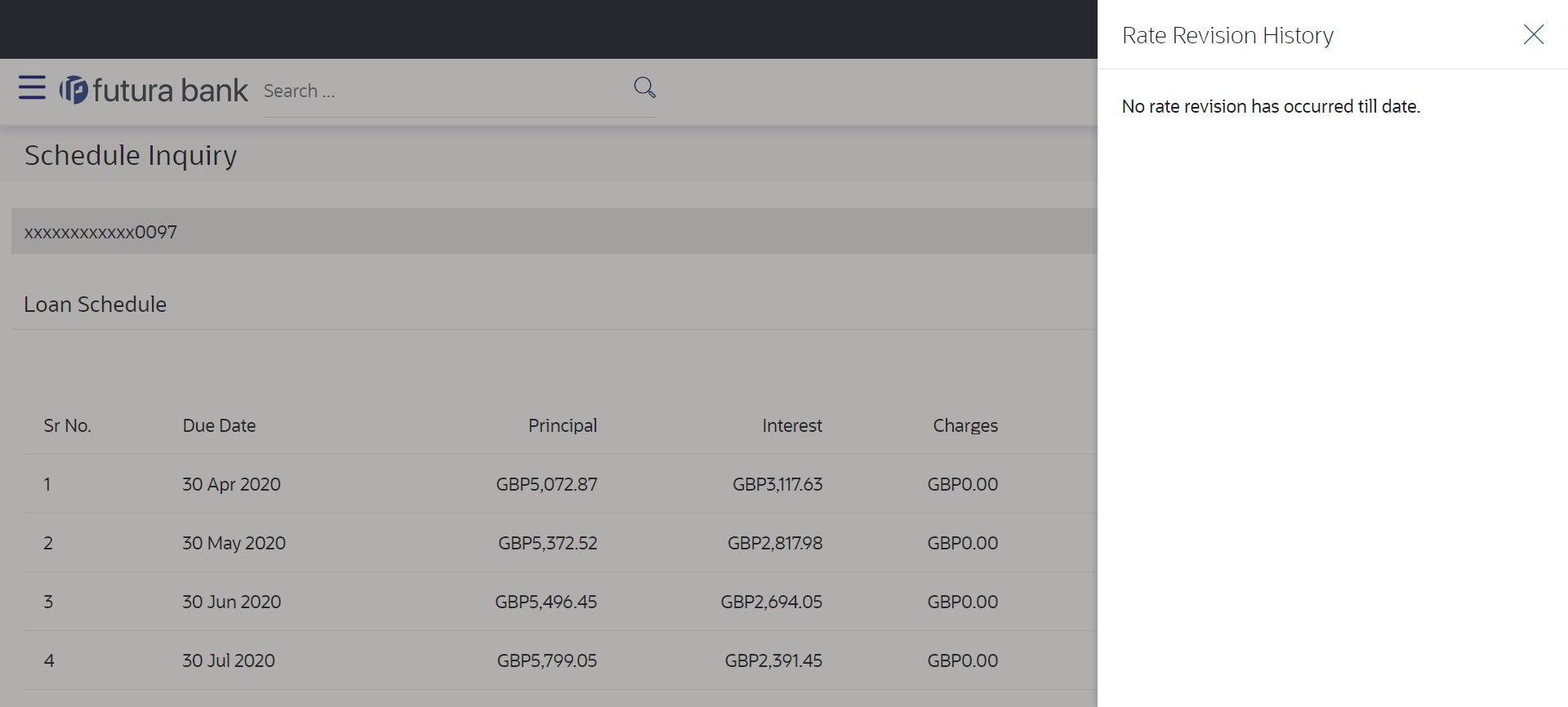This screenshot has height=707, width=1568.
Task: Click interest amount GBP2,391.45
Action: [x=773, y=660]
